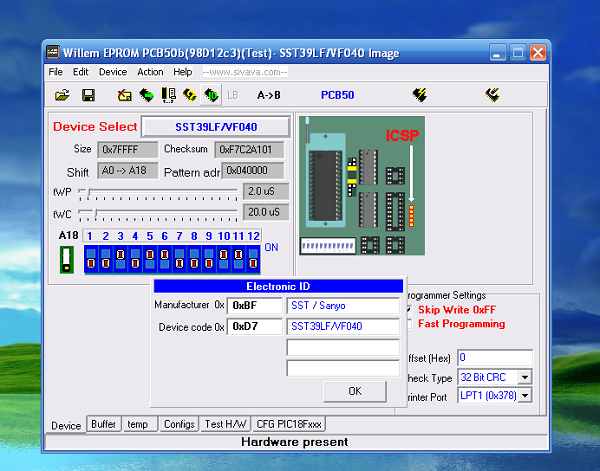This screenshot has width=600, height=471.
Task: Switch to the temp tab
Action: click(x=140, y=424)
